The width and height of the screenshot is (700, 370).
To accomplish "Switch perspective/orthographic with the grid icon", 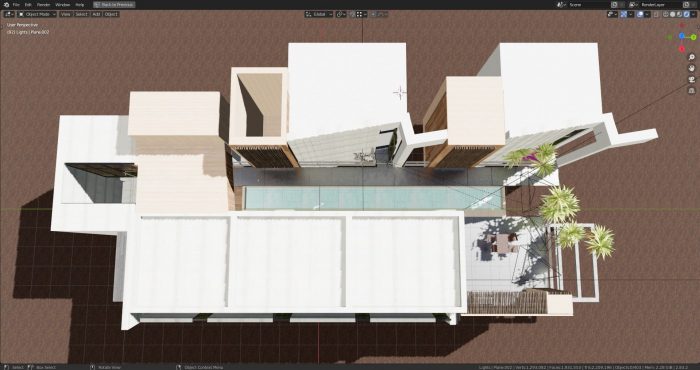I will pos(692,91).
